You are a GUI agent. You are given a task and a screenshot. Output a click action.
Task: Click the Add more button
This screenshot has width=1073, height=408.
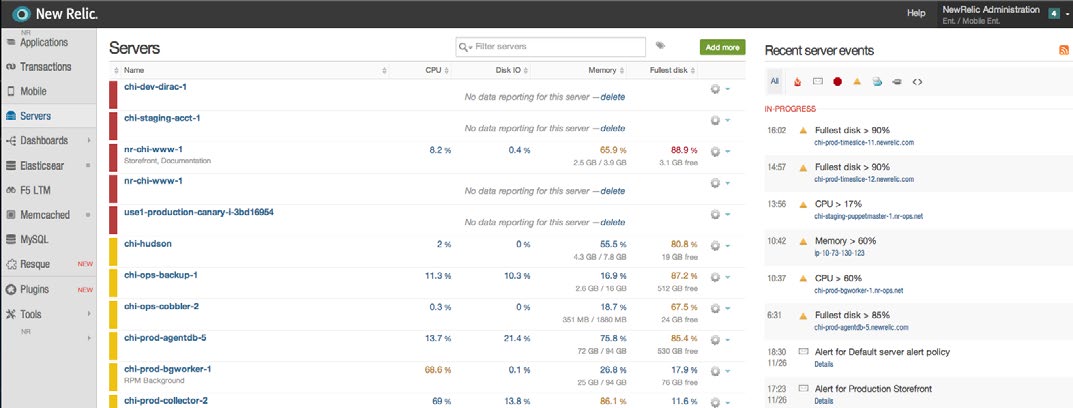pos(722,47)
